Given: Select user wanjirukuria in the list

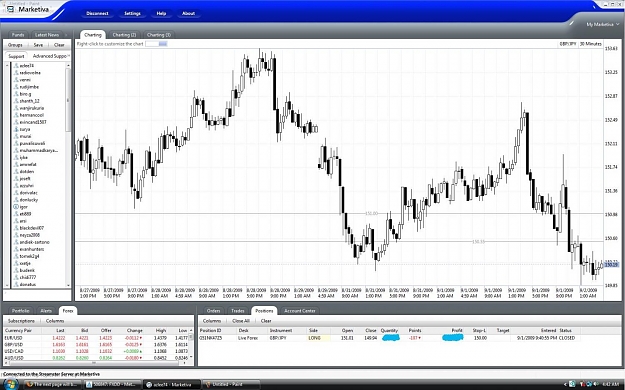Looking at the screenshot, I should (31, 108).
